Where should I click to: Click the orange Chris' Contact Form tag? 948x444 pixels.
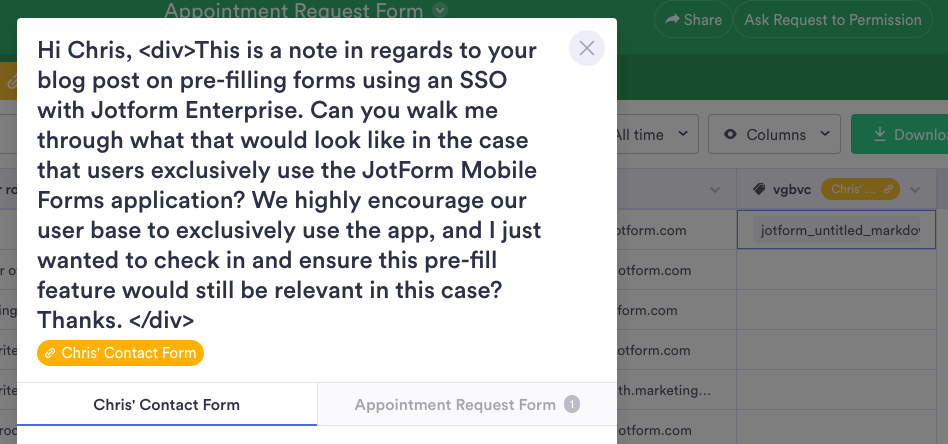(x=120, y=353)
